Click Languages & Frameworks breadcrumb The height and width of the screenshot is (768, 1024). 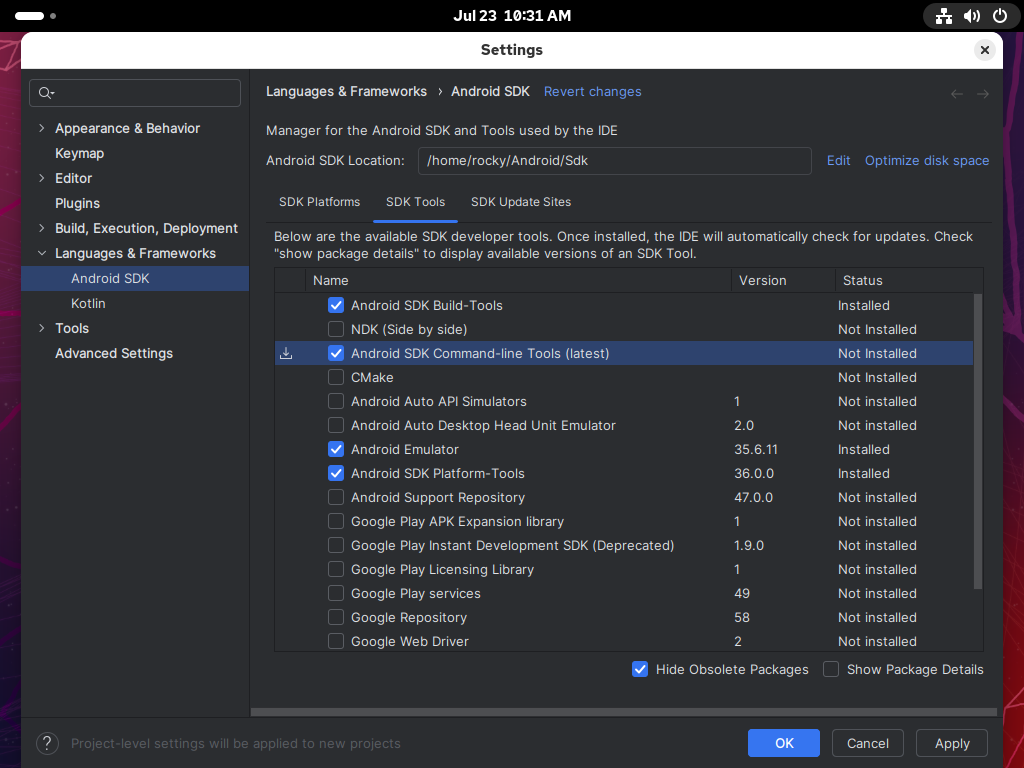[346, 91]
